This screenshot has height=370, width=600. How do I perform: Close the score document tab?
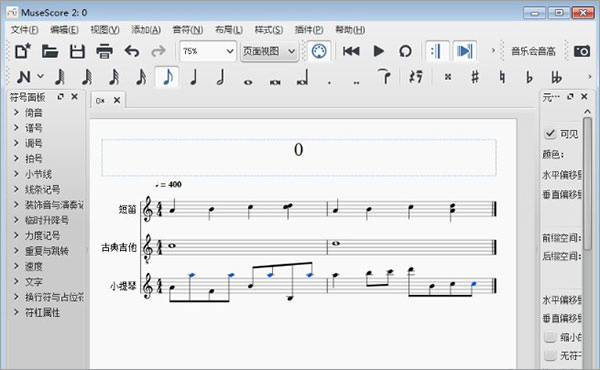(x=117, y=100)
